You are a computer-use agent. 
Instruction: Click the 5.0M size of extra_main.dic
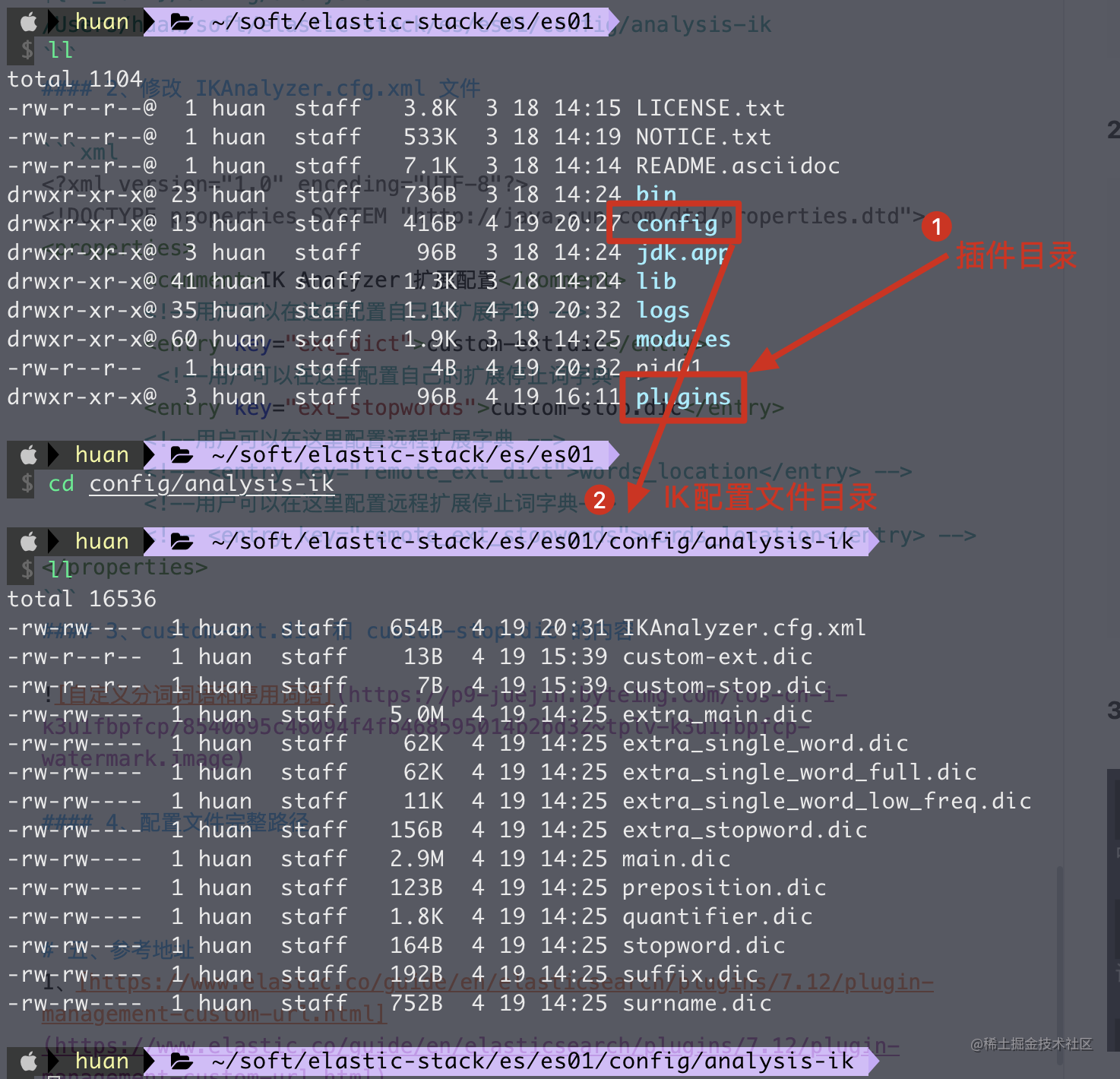click(x=417, y=714)
